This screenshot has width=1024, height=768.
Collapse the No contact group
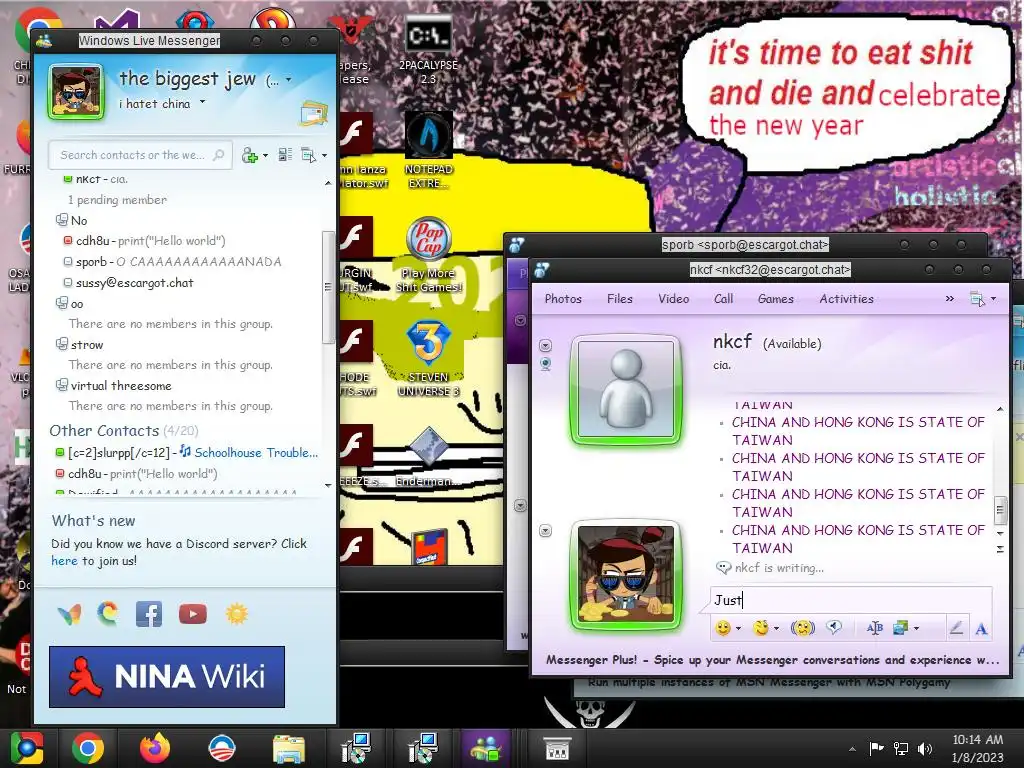pyautogui.click(x=61, y=220)
